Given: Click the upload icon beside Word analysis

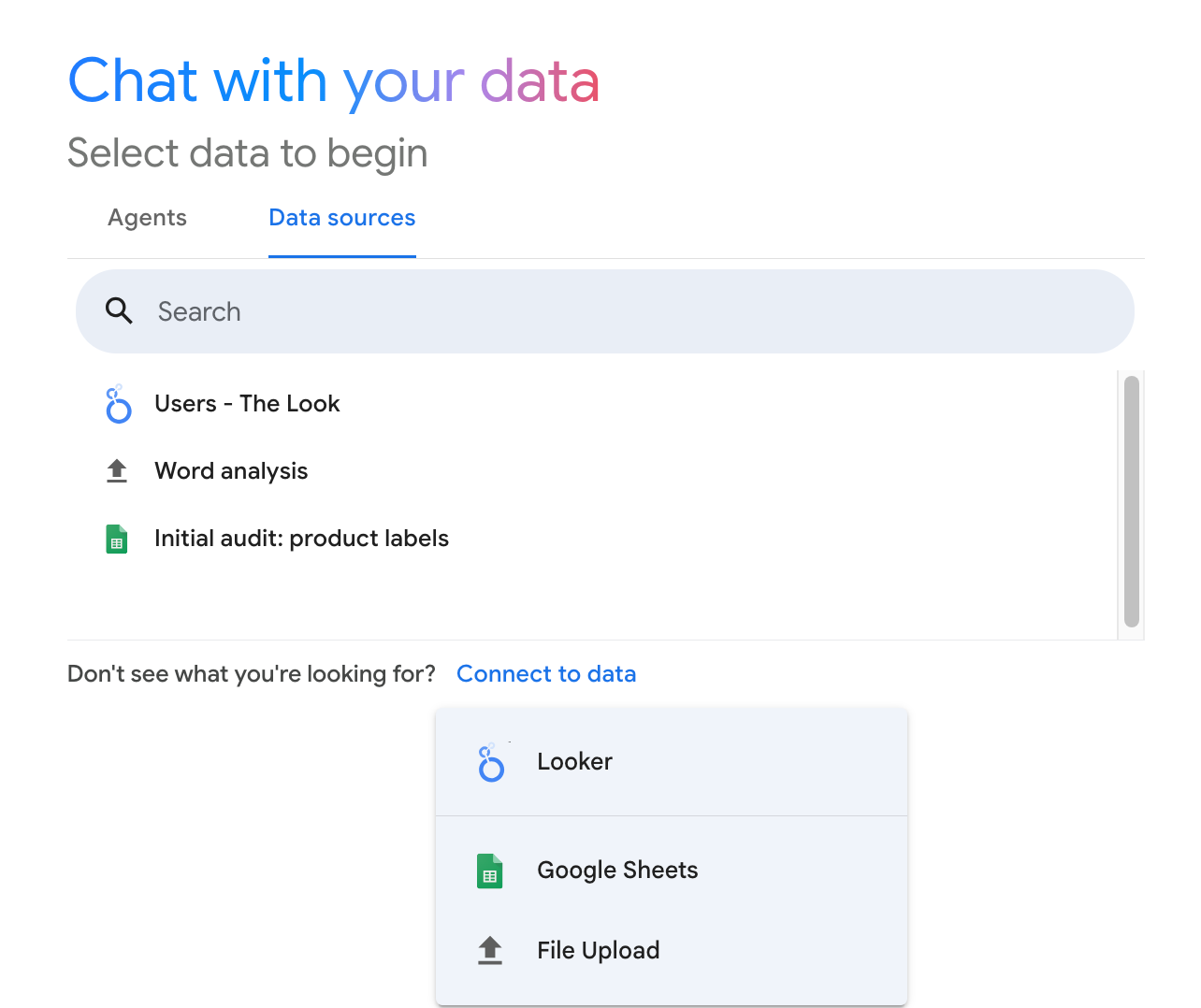Looking at the screenshot, I should click(x=117, y=470).
